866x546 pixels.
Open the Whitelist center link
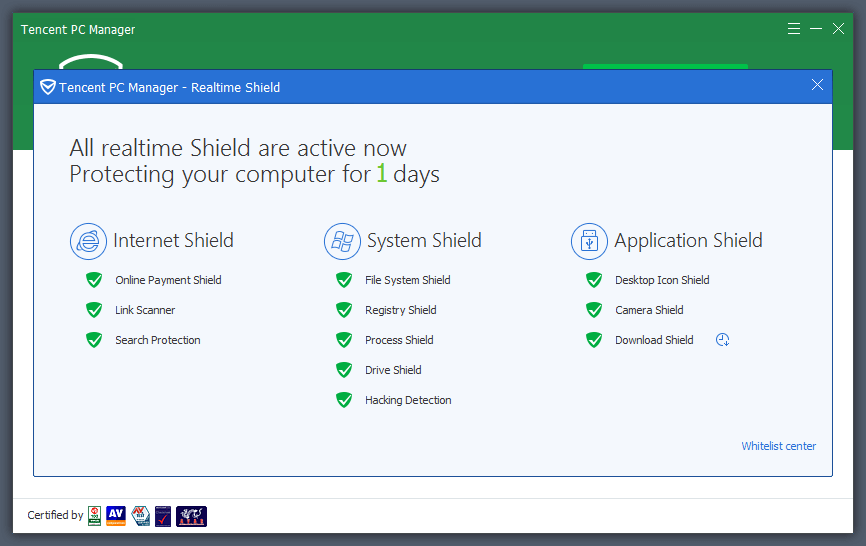(x=778, y=446)
